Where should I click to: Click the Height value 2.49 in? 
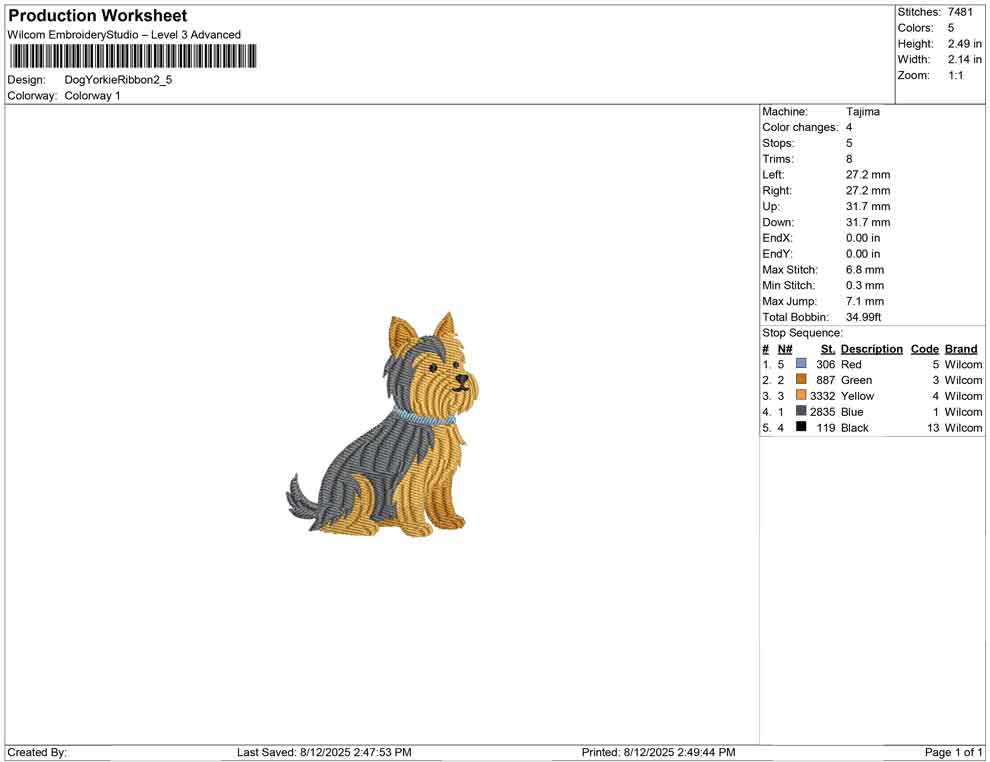tap(964, 44)
